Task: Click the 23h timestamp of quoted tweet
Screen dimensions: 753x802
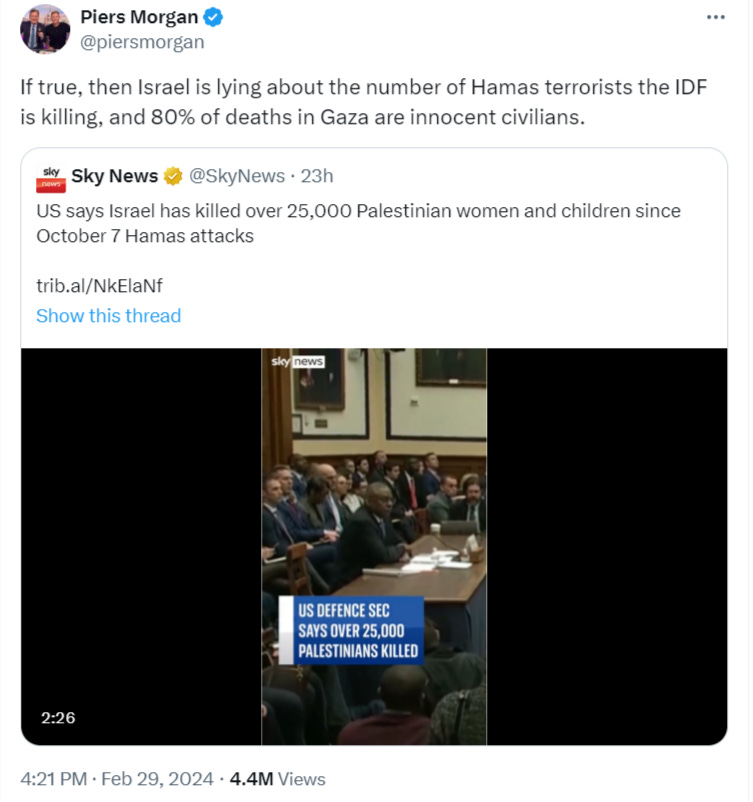Action: pyautogui.click(x=317, y=176)
